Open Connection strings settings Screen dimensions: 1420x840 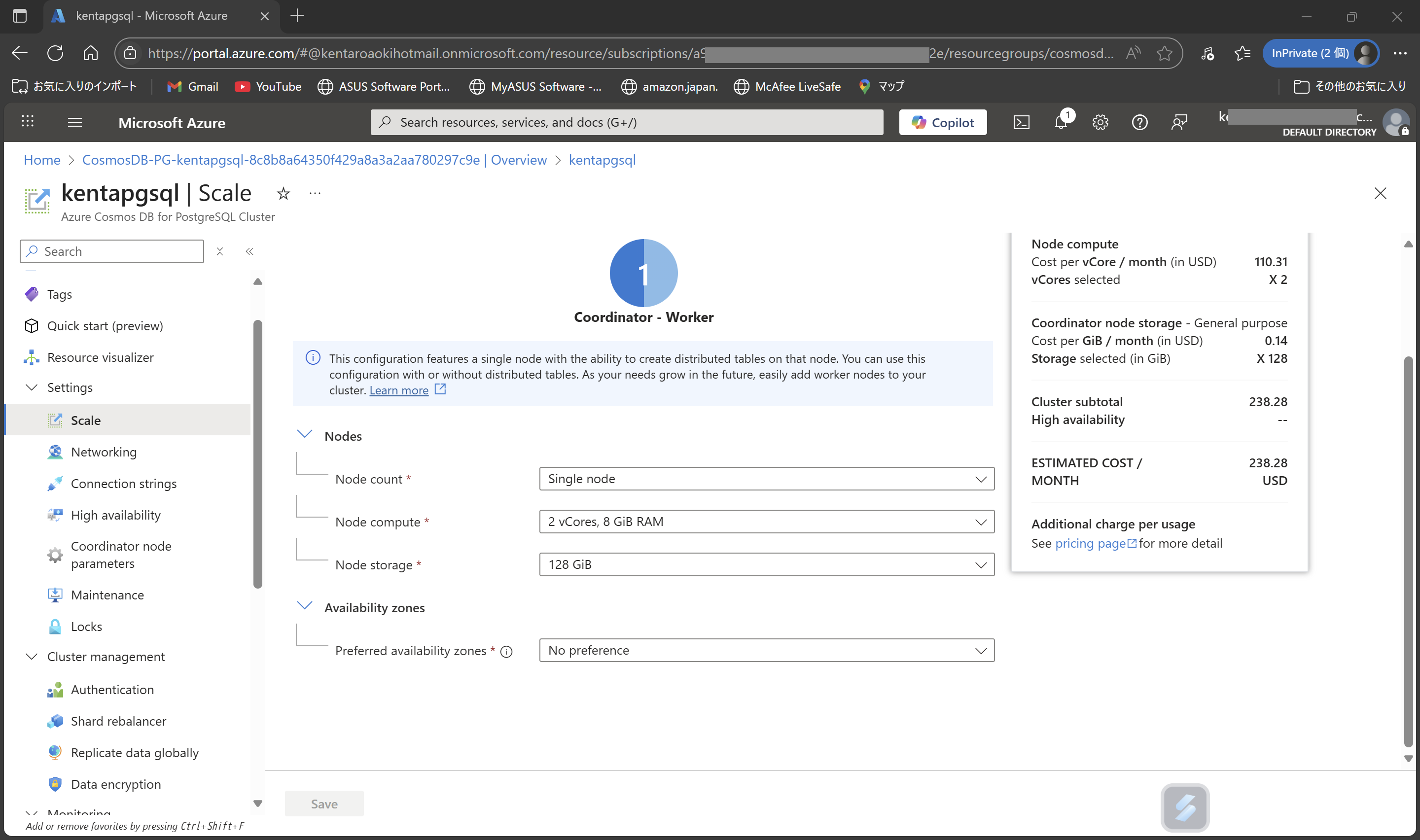124,483
